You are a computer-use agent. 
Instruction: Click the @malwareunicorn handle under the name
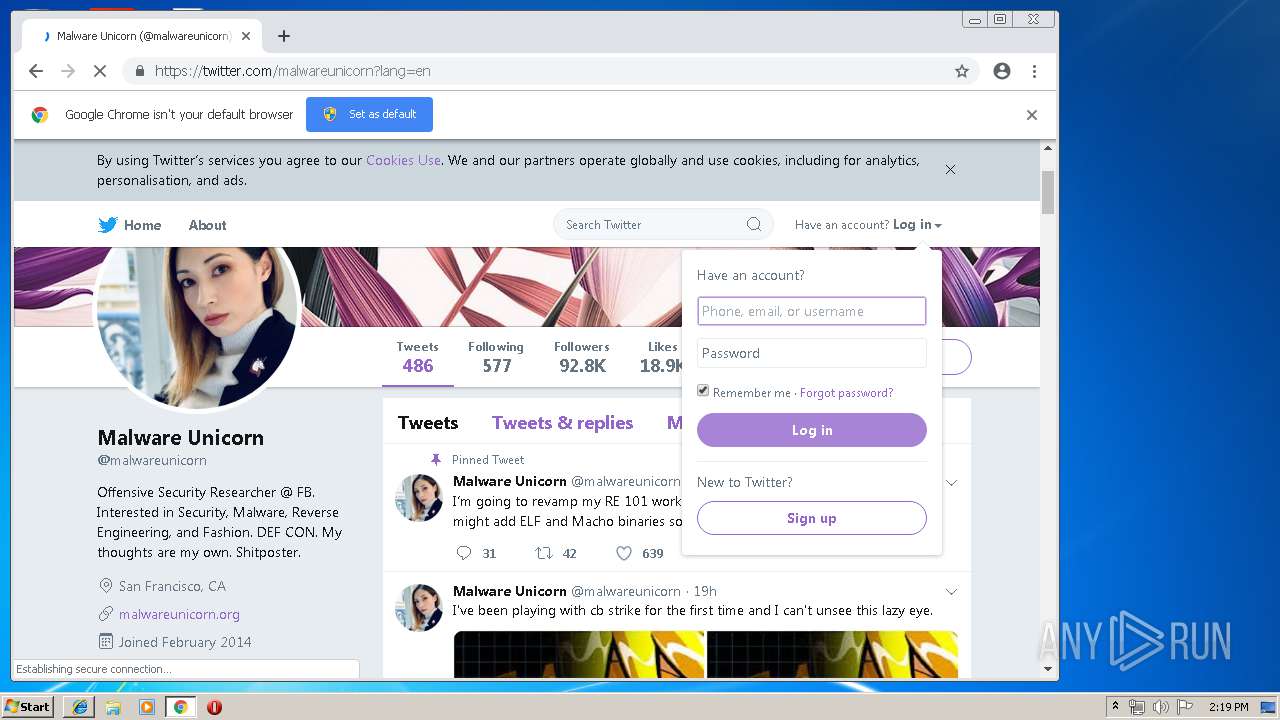point(152,460)
